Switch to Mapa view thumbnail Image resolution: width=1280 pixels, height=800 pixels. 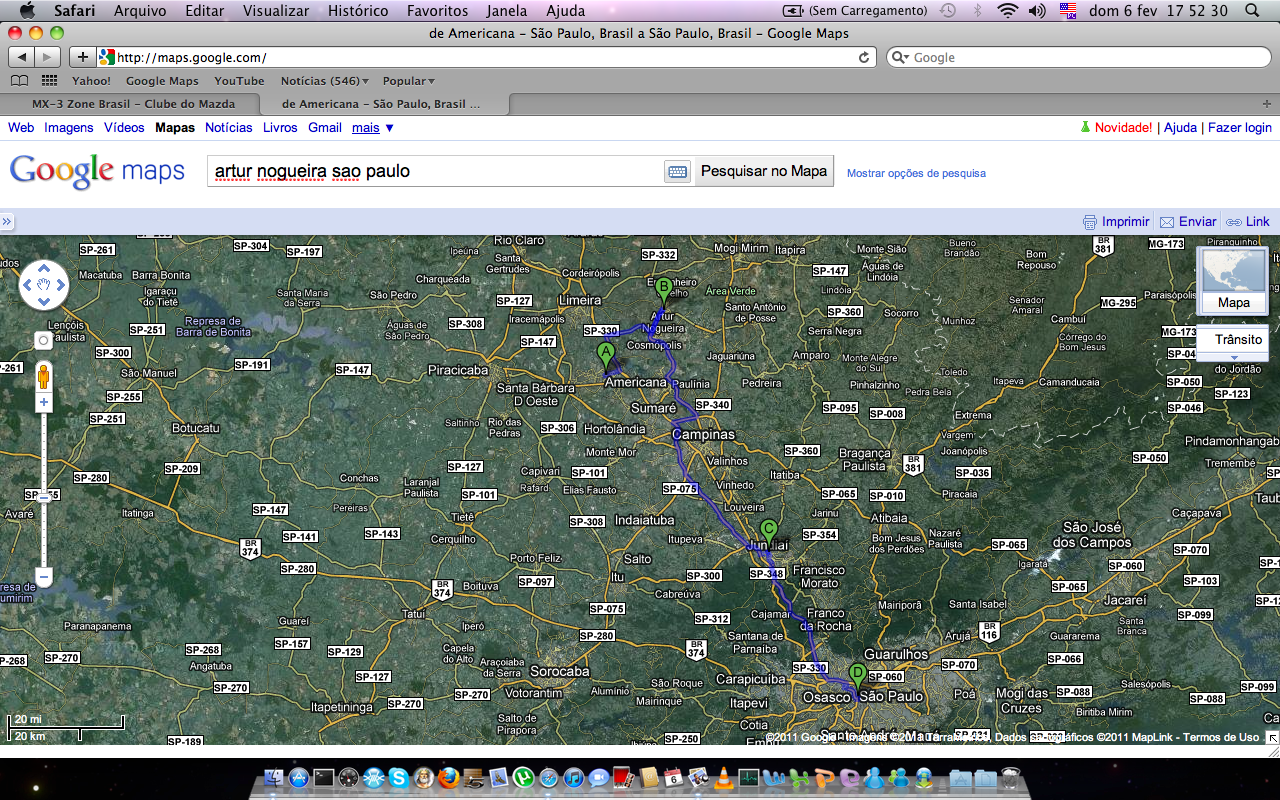pyautogui.click(x=1232, y=280)
